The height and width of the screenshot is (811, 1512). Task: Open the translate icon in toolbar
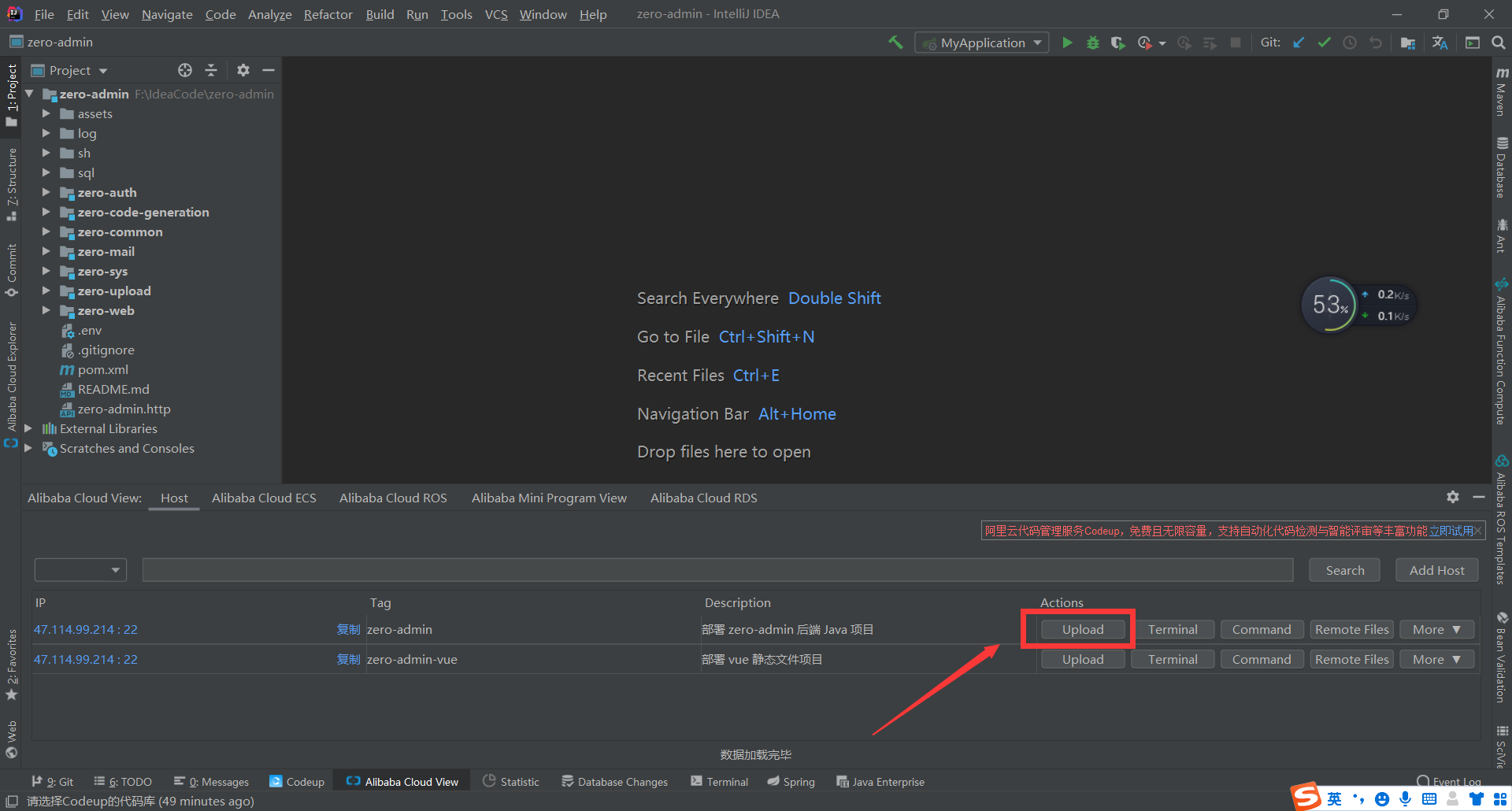pos(1440,43)
